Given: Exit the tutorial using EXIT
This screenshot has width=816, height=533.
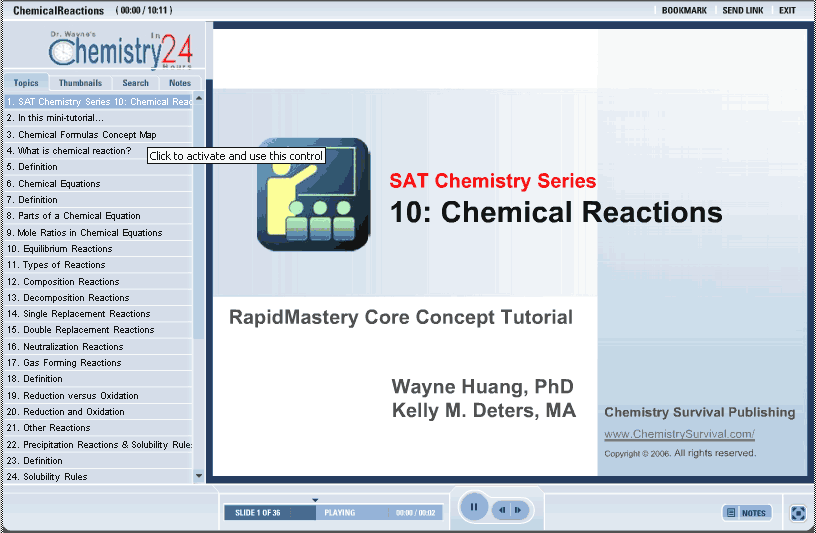Looking at the screenshot, I should coord(787,10).
